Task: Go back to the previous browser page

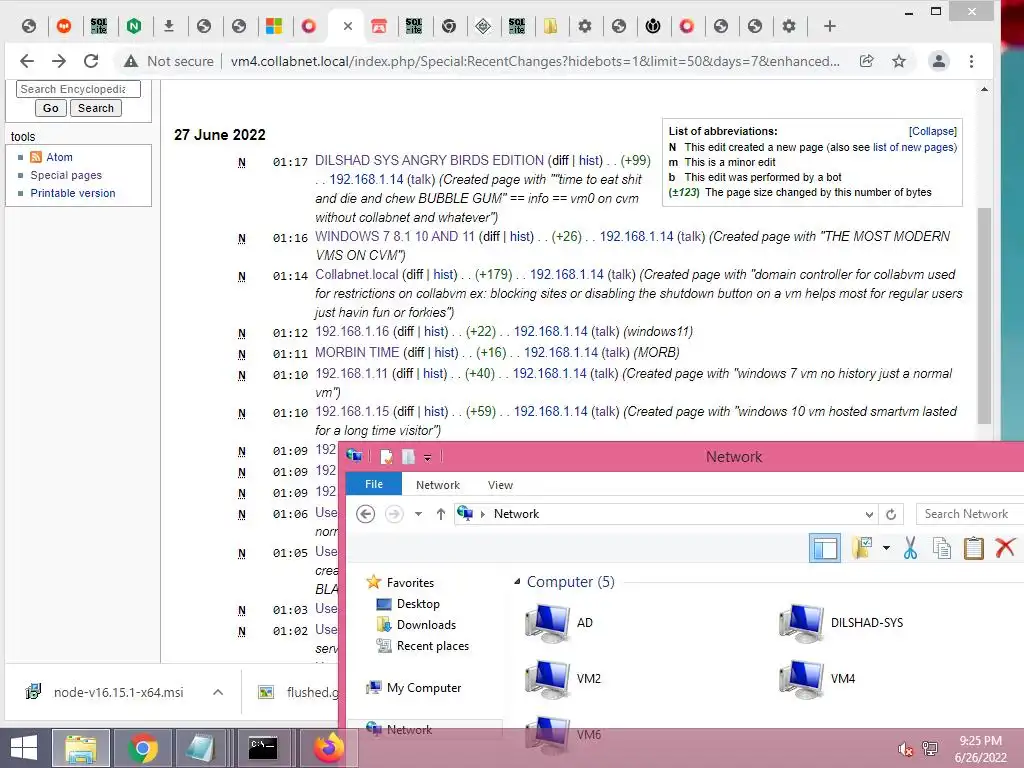Action: click(27, 61)
